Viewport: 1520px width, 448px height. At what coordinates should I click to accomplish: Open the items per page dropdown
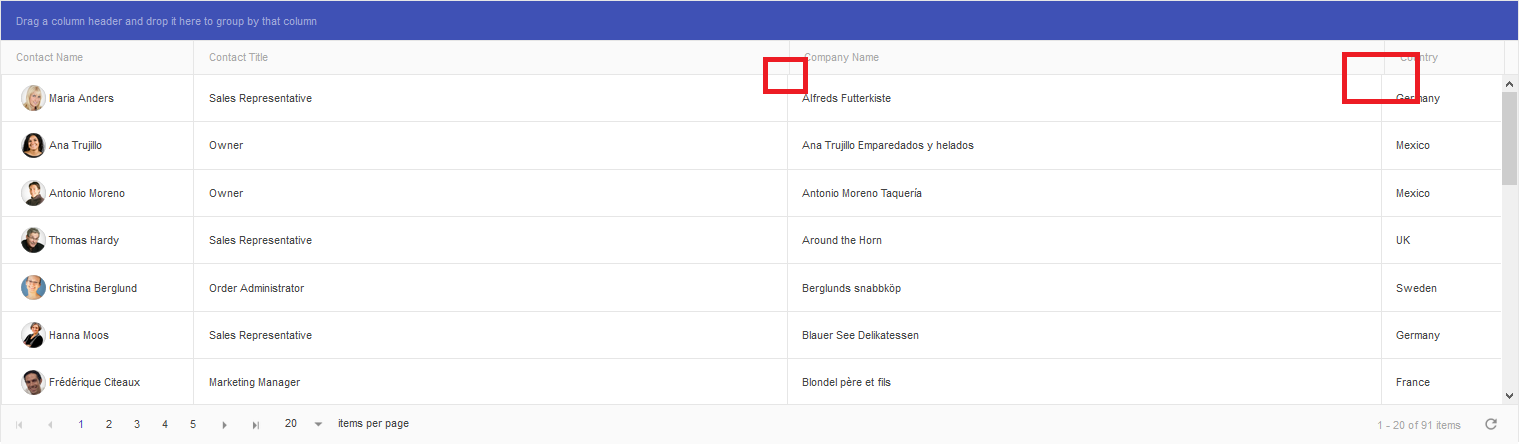tap(318, 424)
